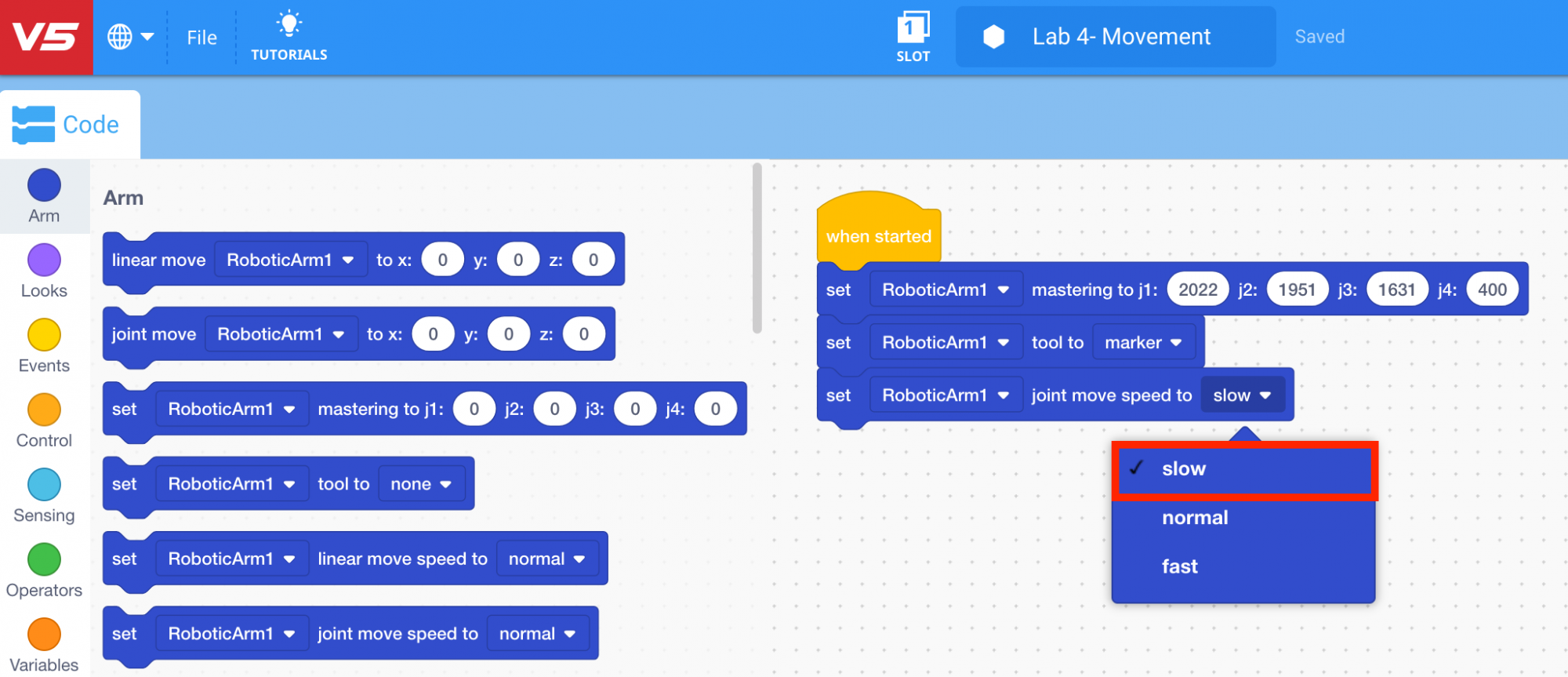Open the globe language selector
Screen dimensions: 1568x677
point(129,37)
